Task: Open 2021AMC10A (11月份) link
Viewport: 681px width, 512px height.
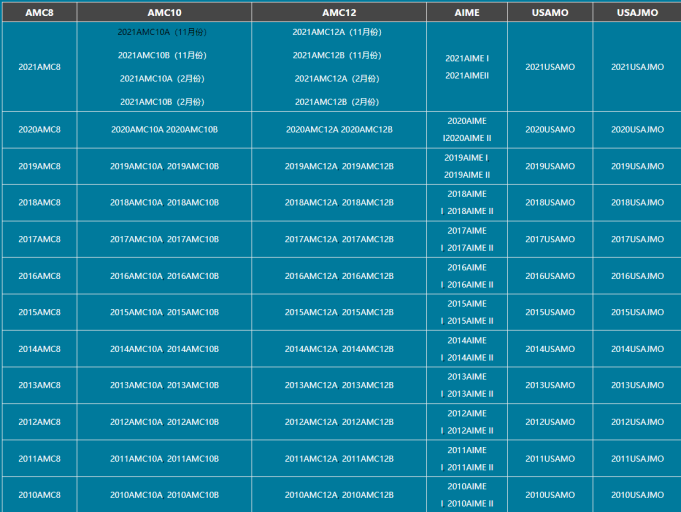Action: (162, 32)
